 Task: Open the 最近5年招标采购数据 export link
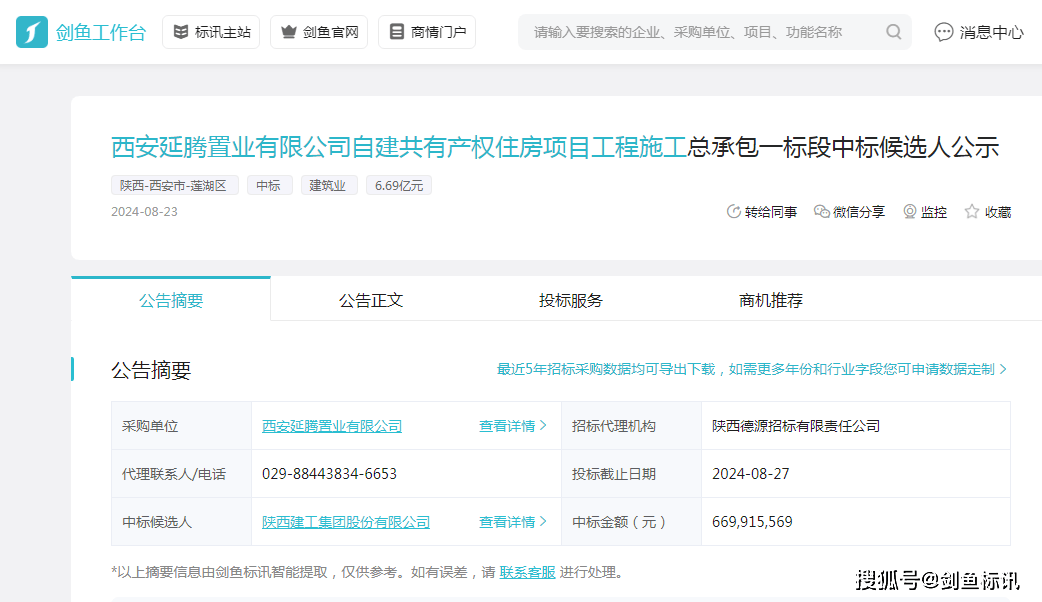click(752, 369)
